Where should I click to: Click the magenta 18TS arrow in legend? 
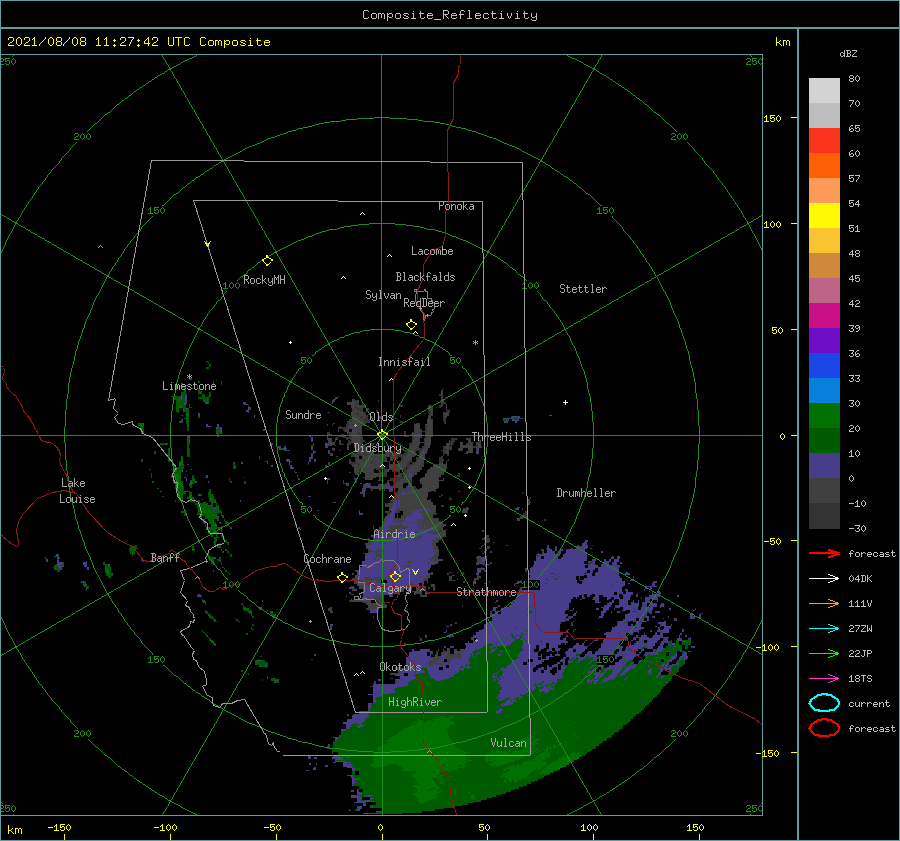[x=825, y=679]
